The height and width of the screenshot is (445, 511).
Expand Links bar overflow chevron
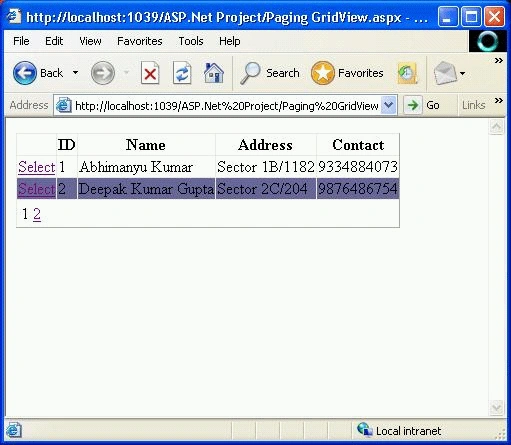click(x=499, y=100)
